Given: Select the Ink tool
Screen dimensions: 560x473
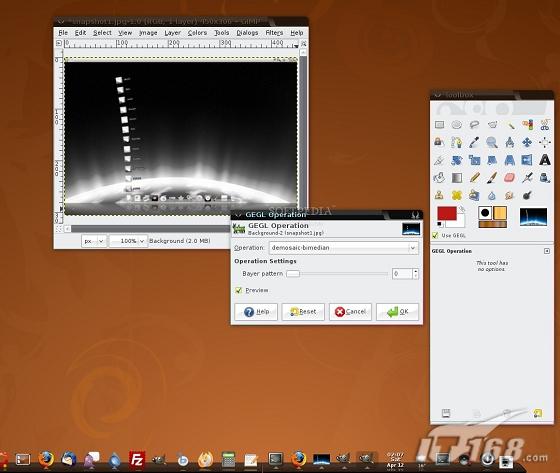Looking at the screenshot, I should 545,178.
